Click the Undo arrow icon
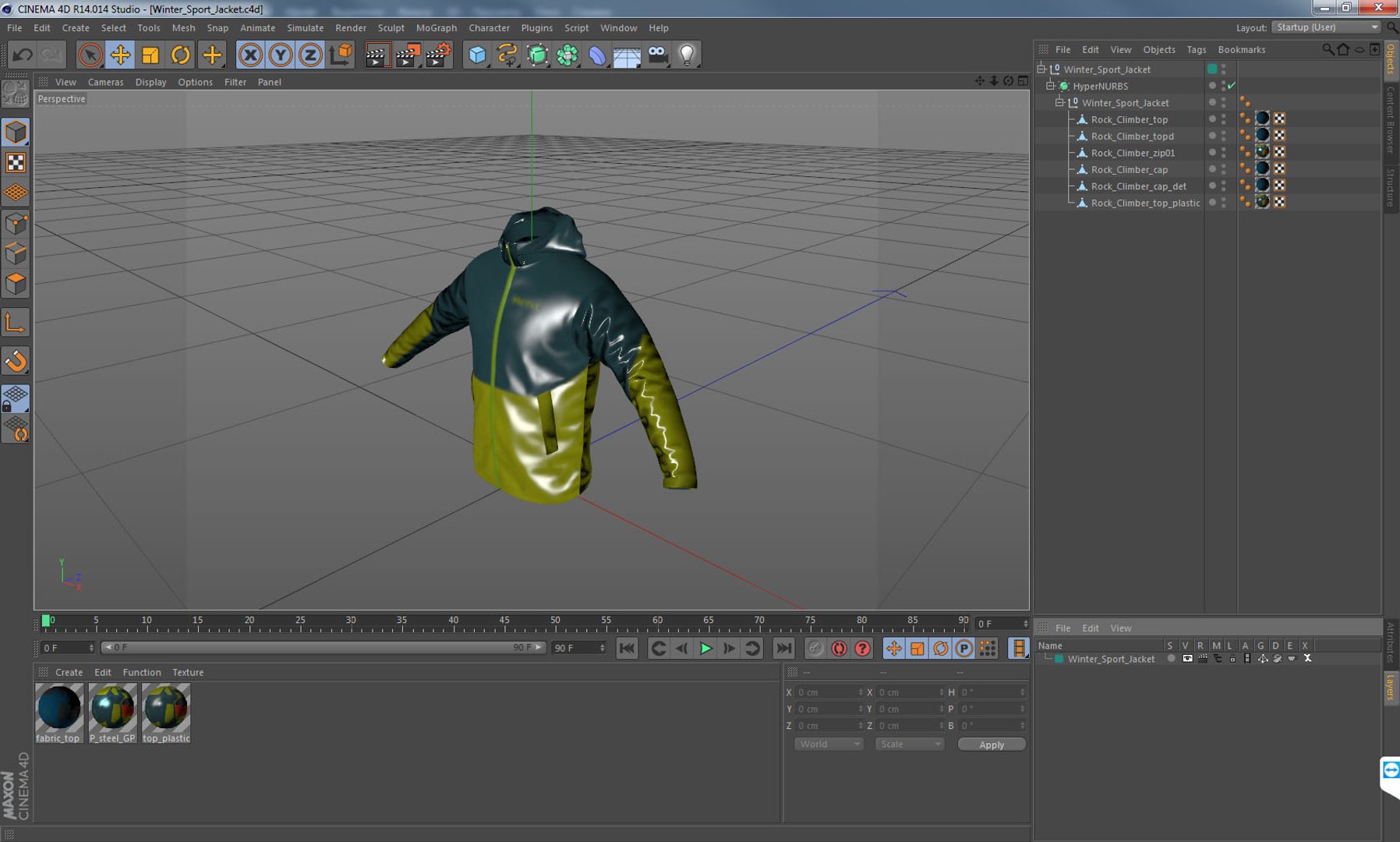This screenshot has height=842, width=1400. click(23, 55)
